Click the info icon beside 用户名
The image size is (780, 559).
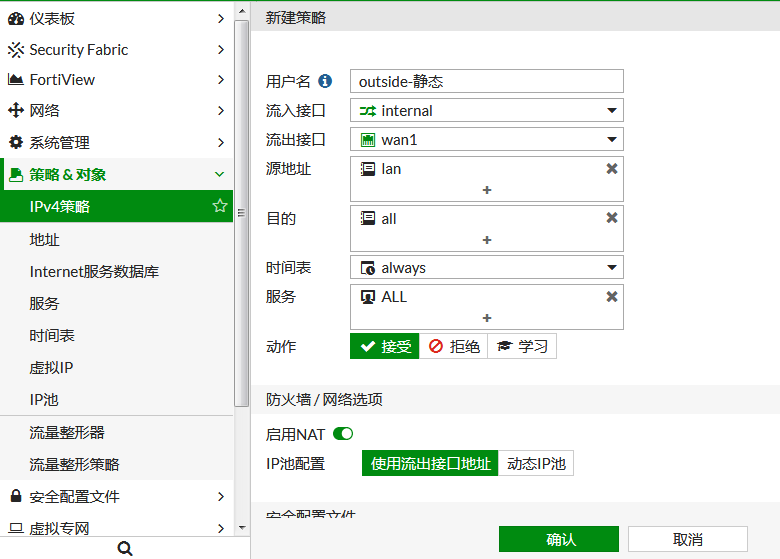325,81
